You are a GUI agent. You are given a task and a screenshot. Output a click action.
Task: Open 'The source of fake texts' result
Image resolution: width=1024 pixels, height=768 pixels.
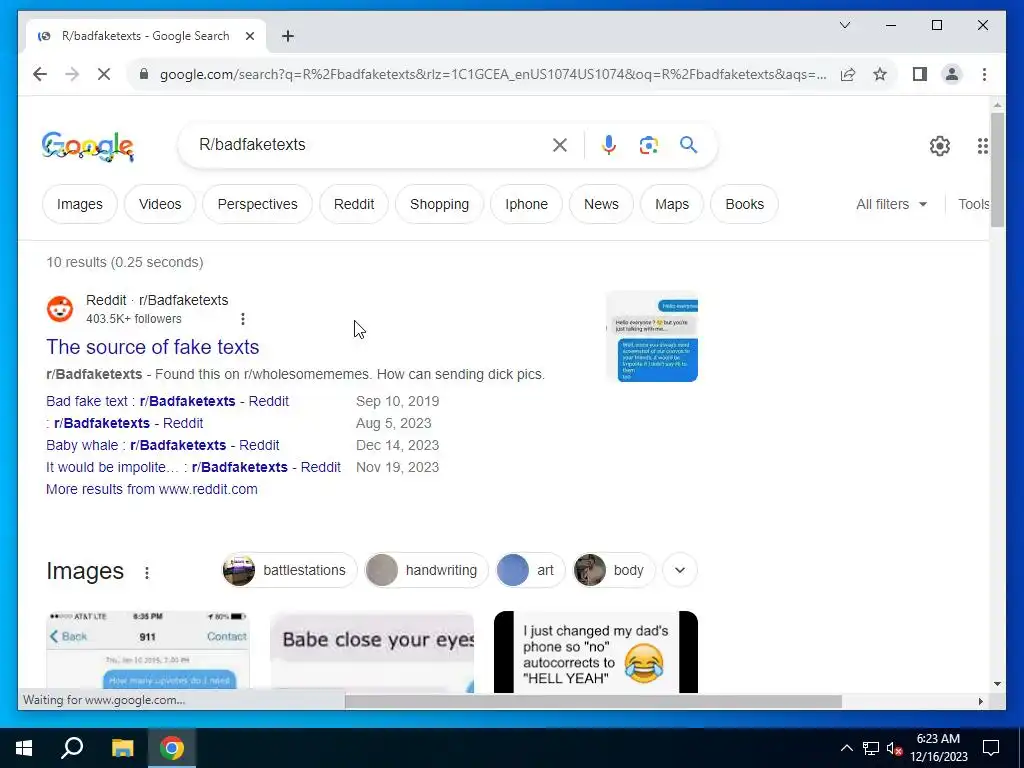[x=153, y=347]
